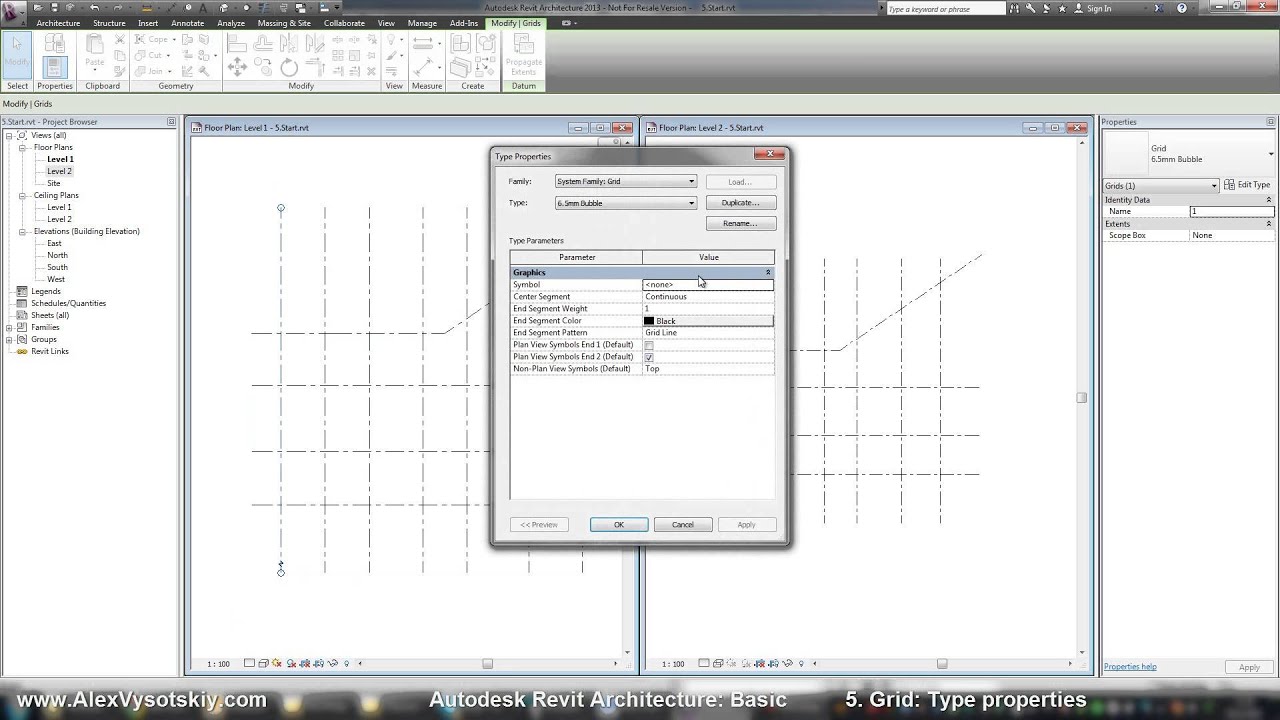
Task: Select Site under Floor Plans
Action: (54, 183)
